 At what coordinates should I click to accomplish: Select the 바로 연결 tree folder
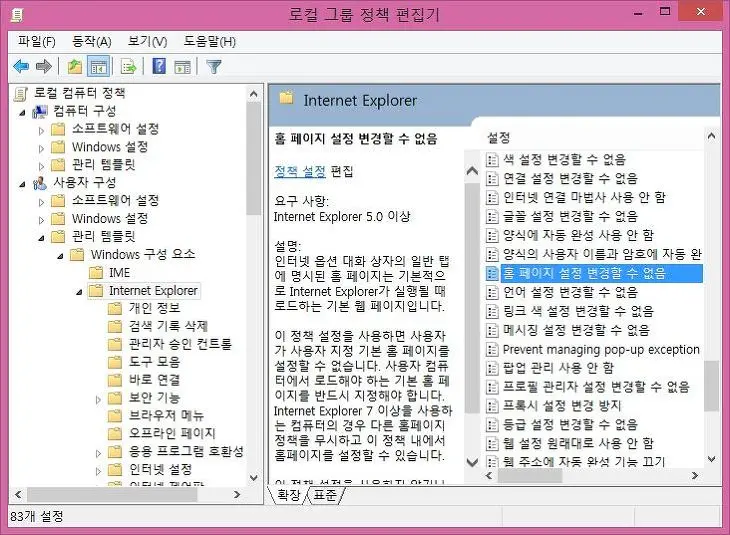pos(155,379)
